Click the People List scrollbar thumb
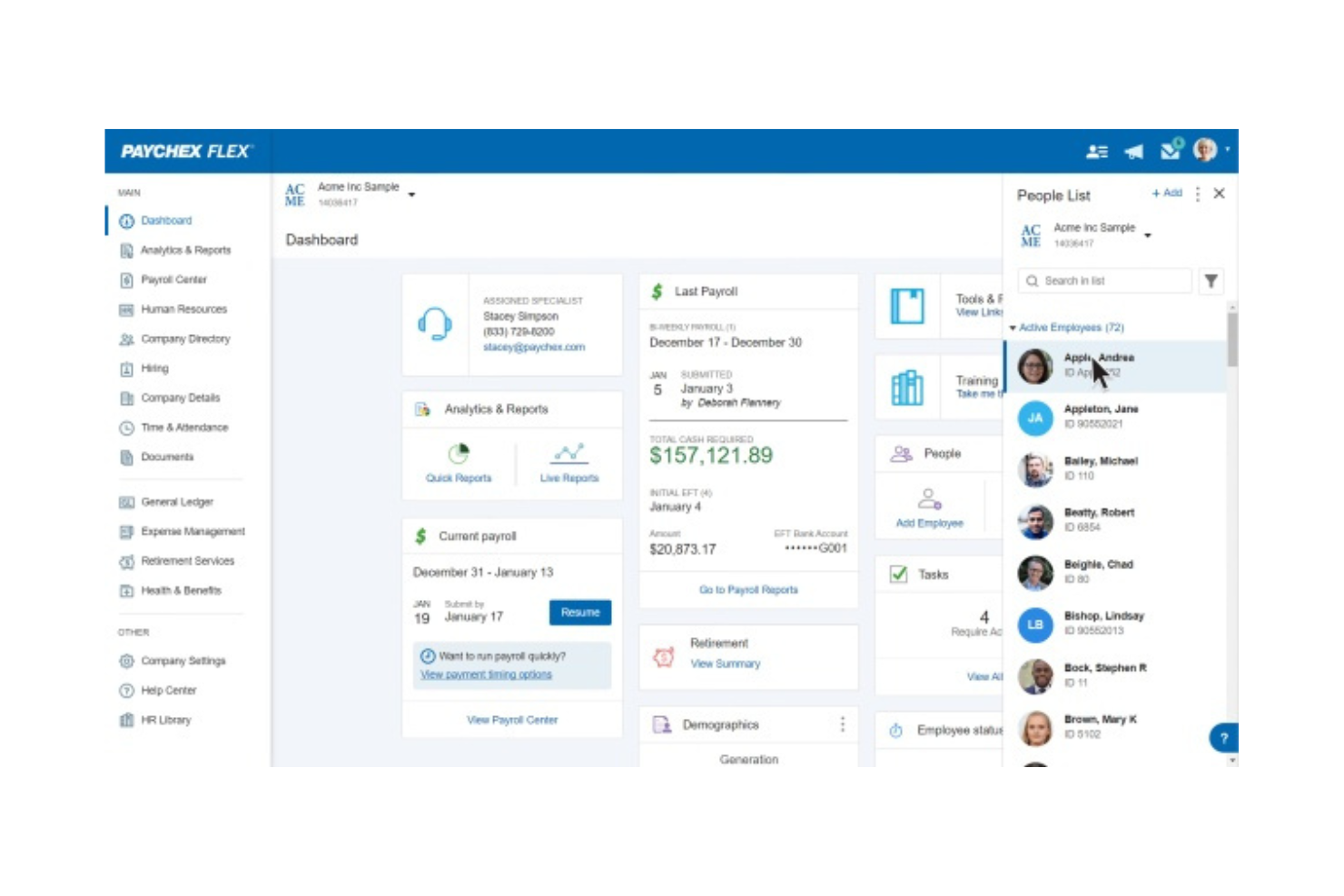The height and width of the screenshot is (896, 1344). (1232, 340)
